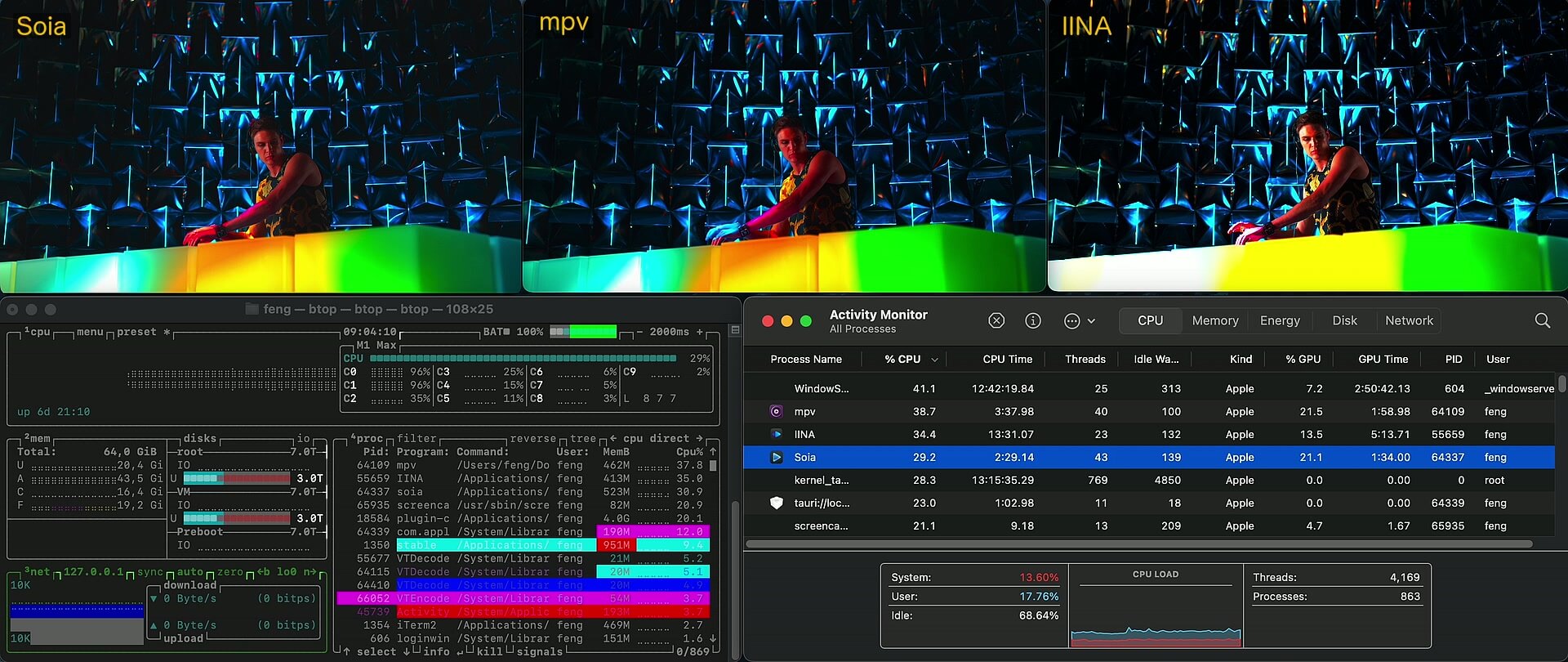The width and height of the screenshot is (1568, 662).
Task: Toggle tree view in btop proc panel
Action: tap(583, 439)
